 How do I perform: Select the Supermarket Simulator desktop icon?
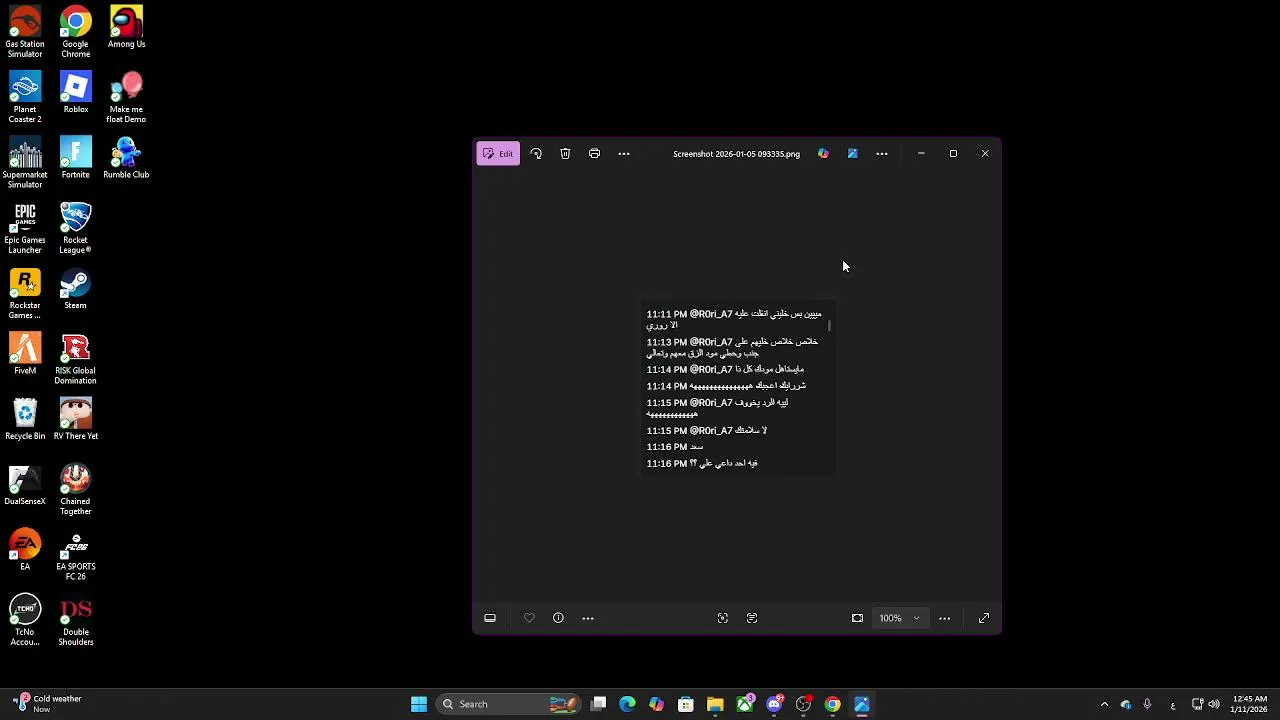click(25, 163)
